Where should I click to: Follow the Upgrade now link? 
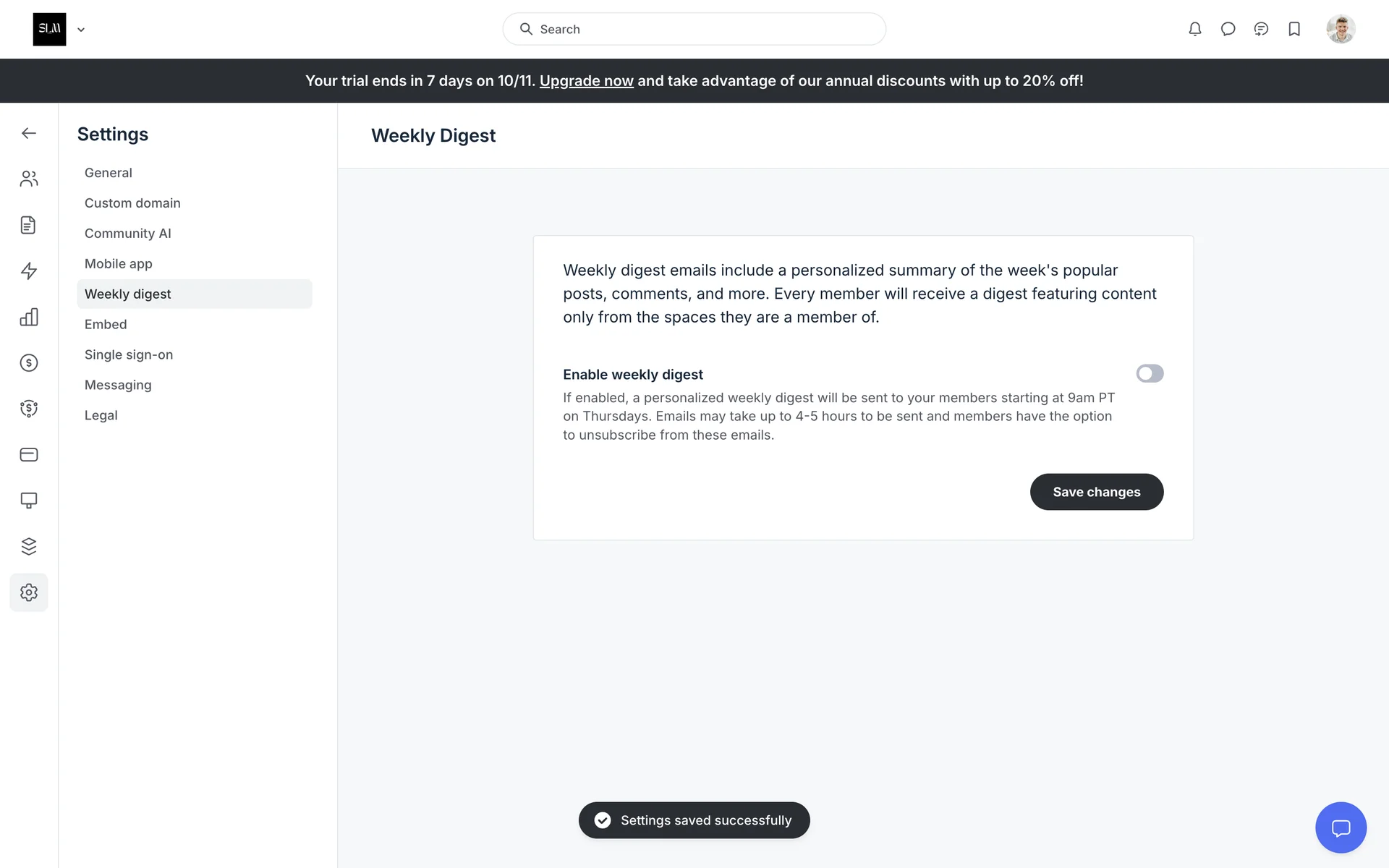586,81
